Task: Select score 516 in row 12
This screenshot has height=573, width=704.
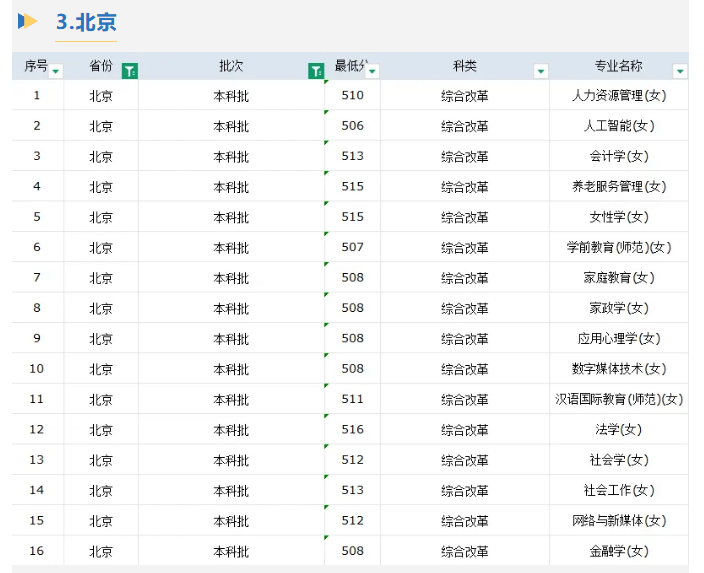Action: tap(352, 429)
